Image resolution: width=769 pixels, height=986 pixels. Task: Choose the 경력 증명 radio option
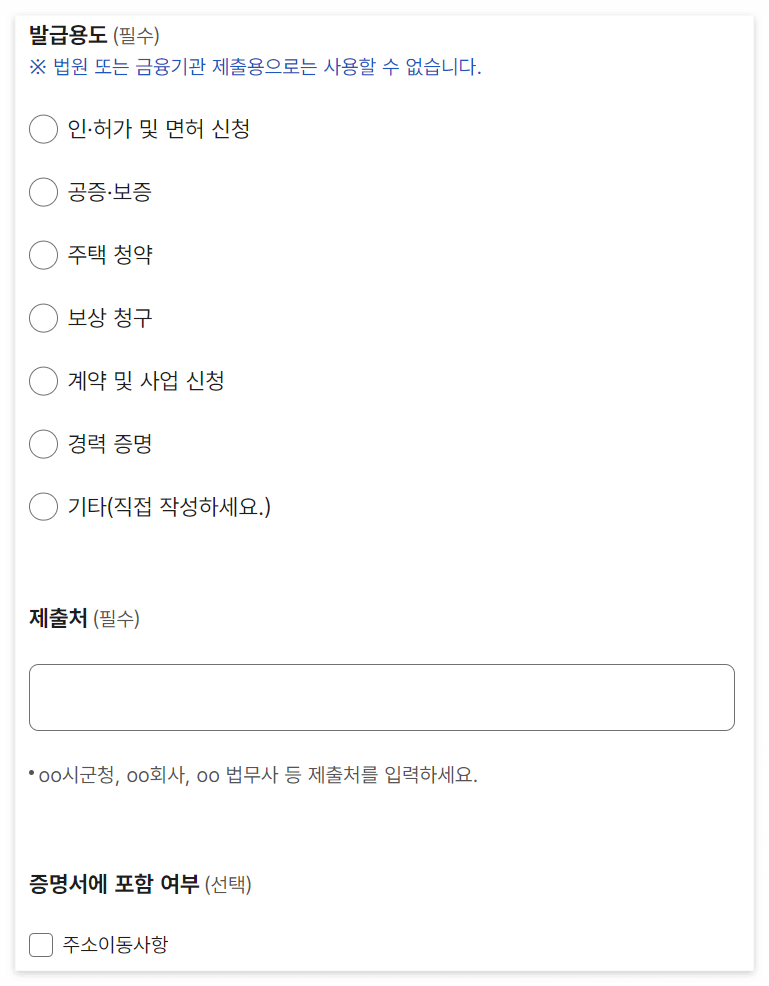(43, 444)
